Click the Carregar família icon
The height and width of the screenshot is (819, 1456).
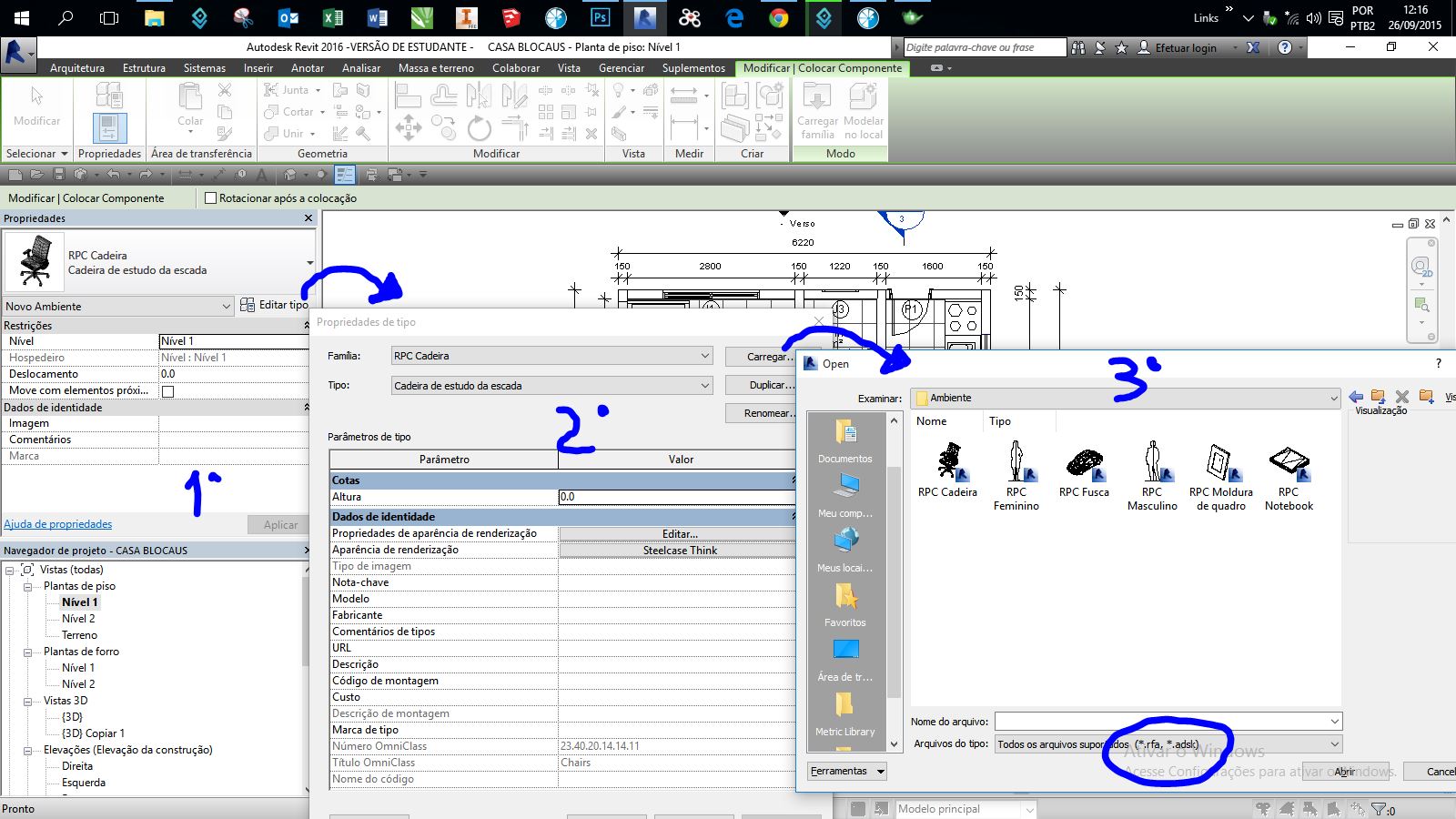tap(817, 111)
